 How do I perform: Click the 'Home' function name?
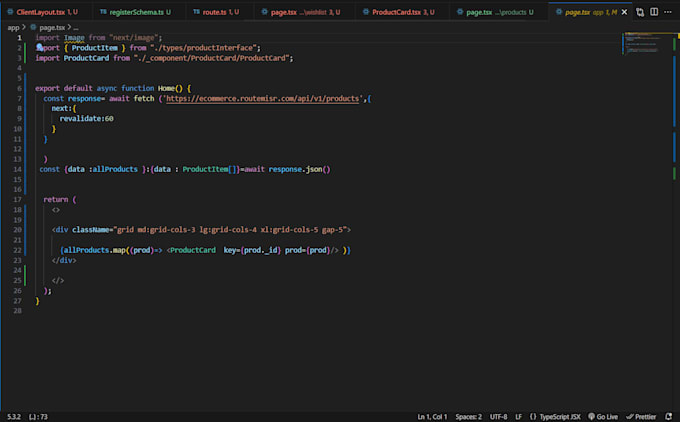(x=166, y=88)
